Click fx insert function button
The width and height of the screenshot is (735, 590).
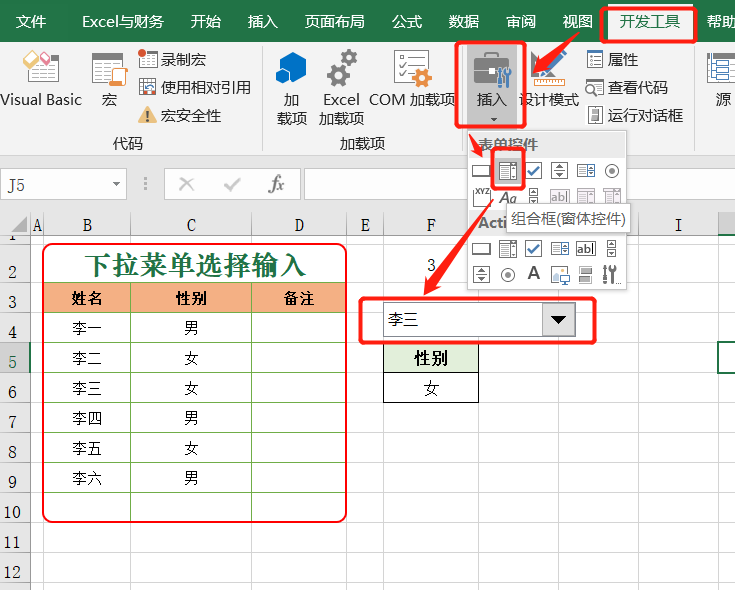tap(277, 184)
